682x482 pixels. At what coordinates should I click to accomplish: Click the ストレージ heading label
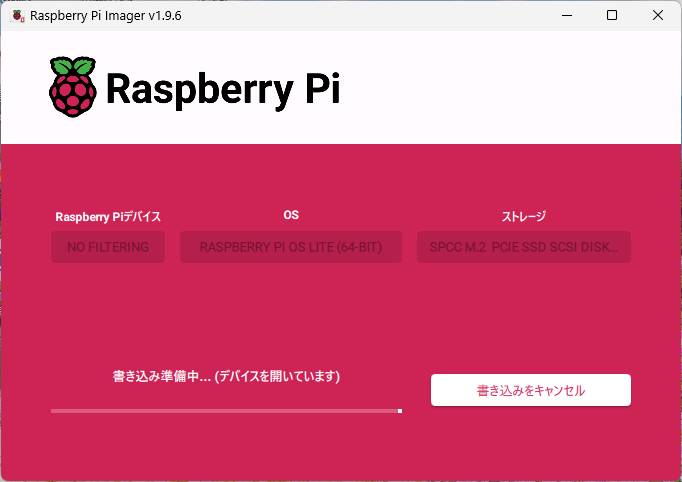(x=523, y=216)
